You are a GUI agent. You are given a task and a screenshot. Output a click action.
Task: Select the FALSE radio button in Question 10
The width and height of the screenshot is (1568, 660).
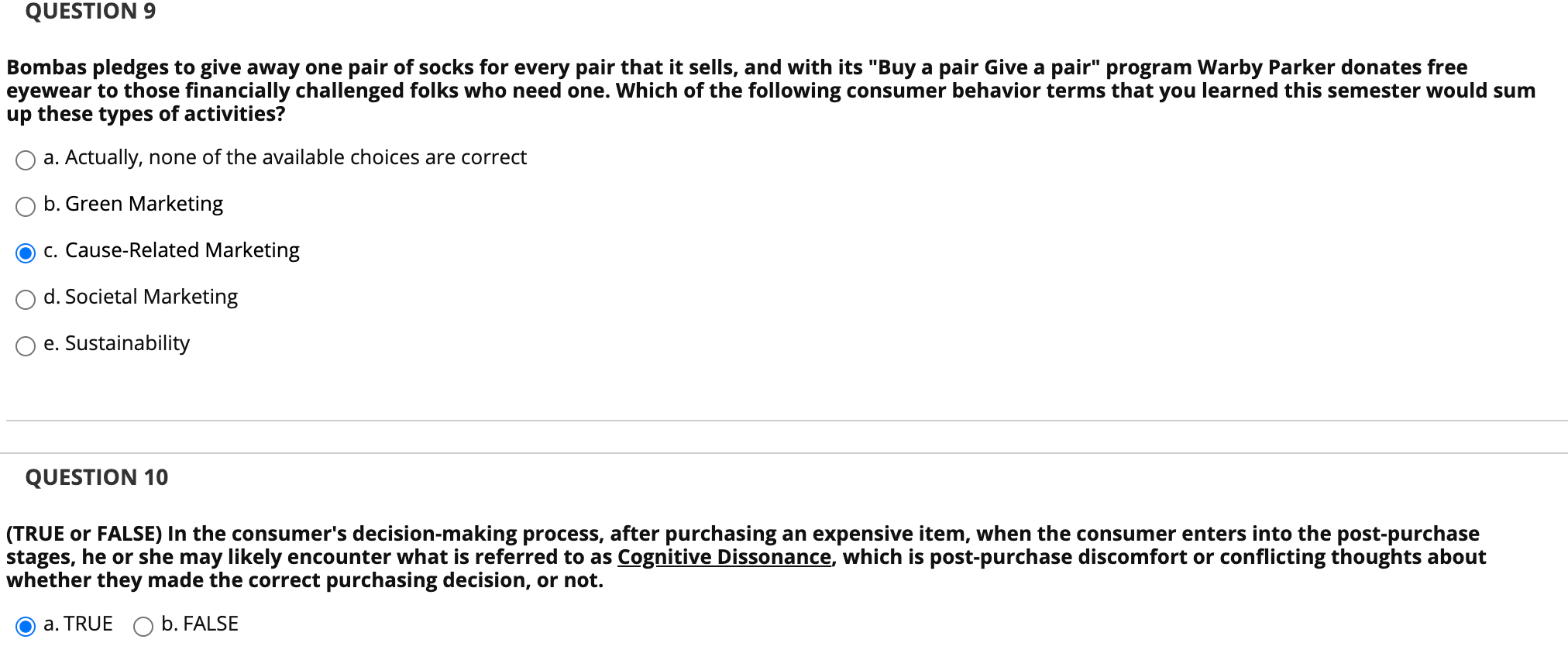pos(143,626)
